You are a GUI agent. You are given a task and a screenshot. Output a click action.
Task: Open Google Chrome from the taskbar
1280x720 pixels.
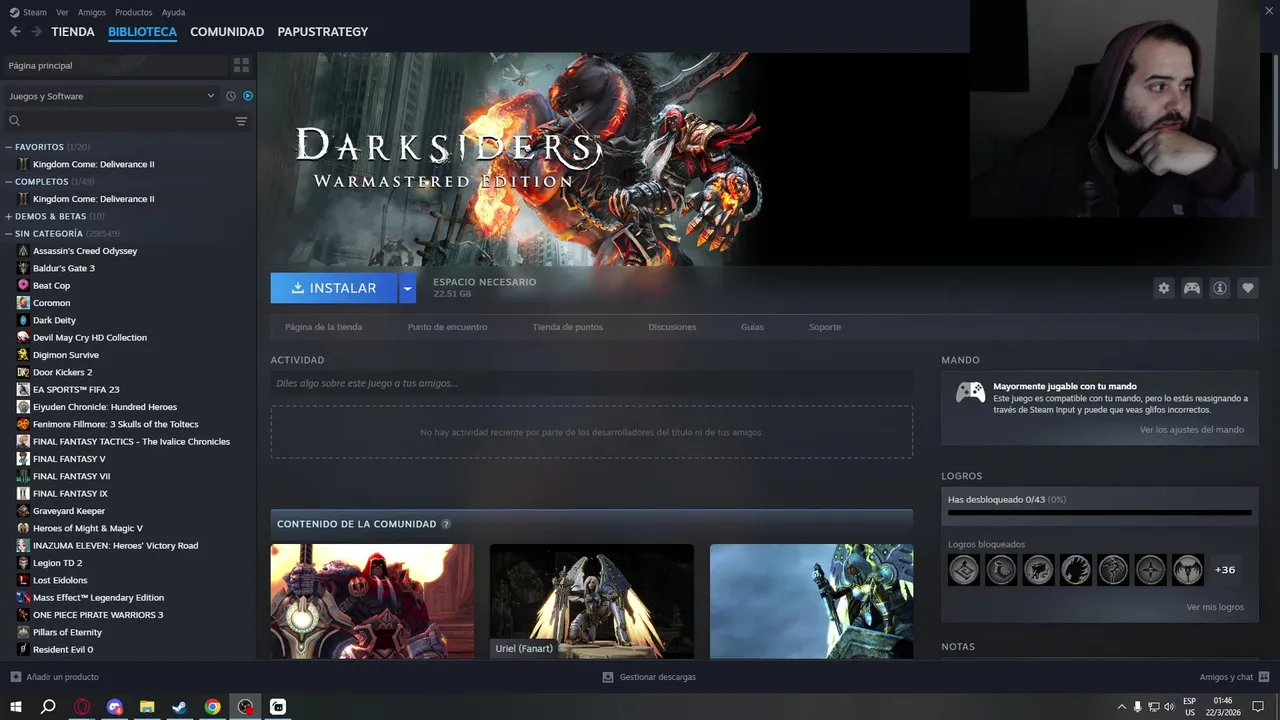coord(212,707)
